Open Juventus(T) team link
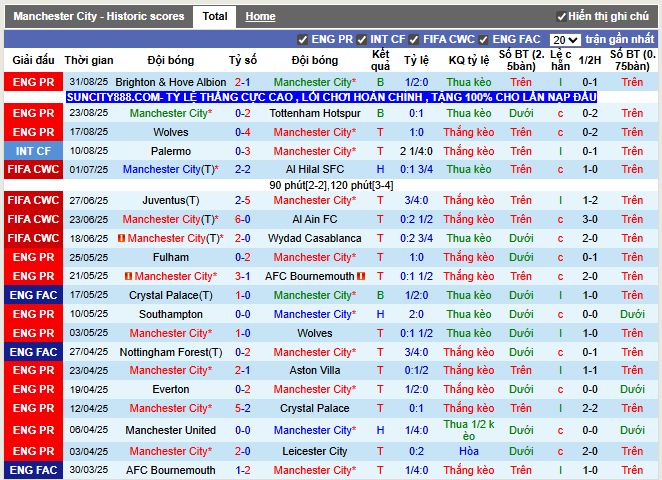This screenshot has height=480, width=662. pyautogui.click(x=171, y=200)
